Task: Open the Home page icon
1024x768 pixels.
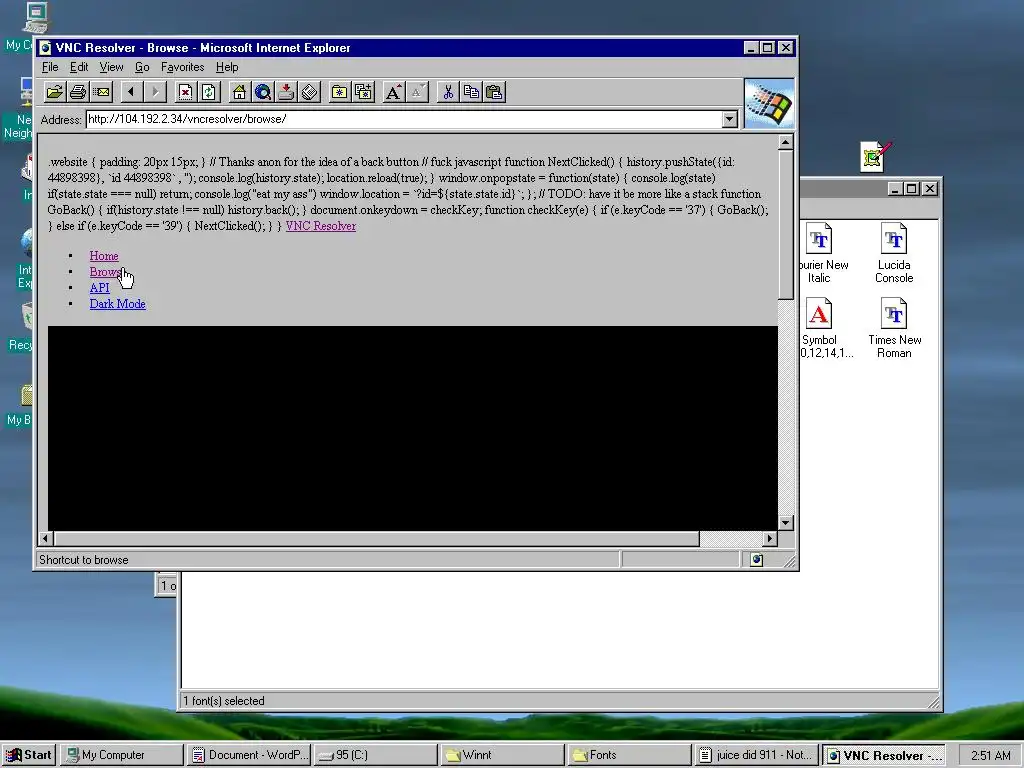Action: point(239,92)
